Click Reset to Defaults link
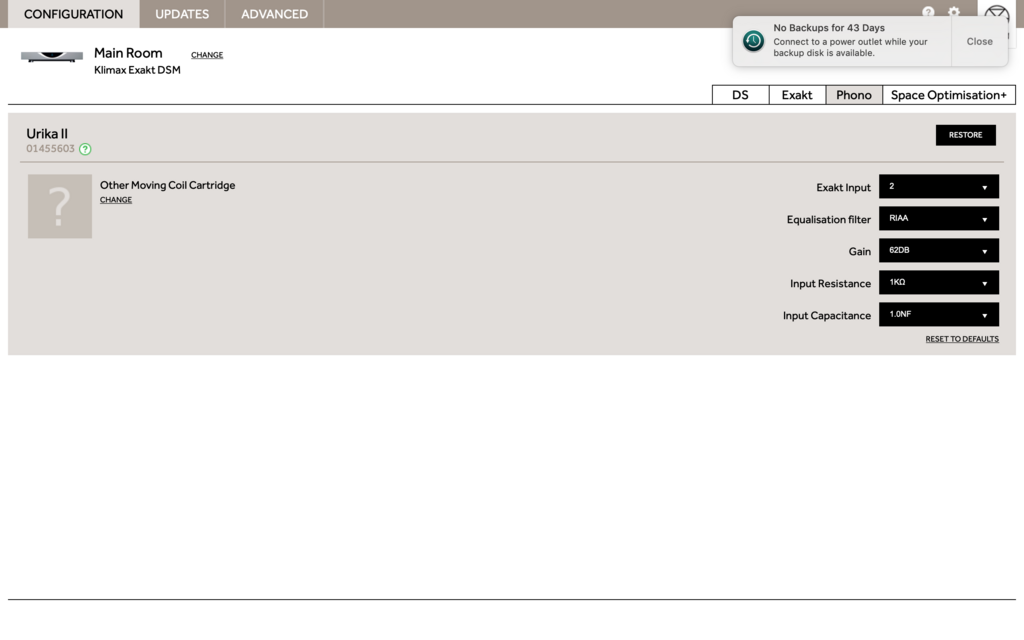 pyautogui.click(x=961, y=339)
